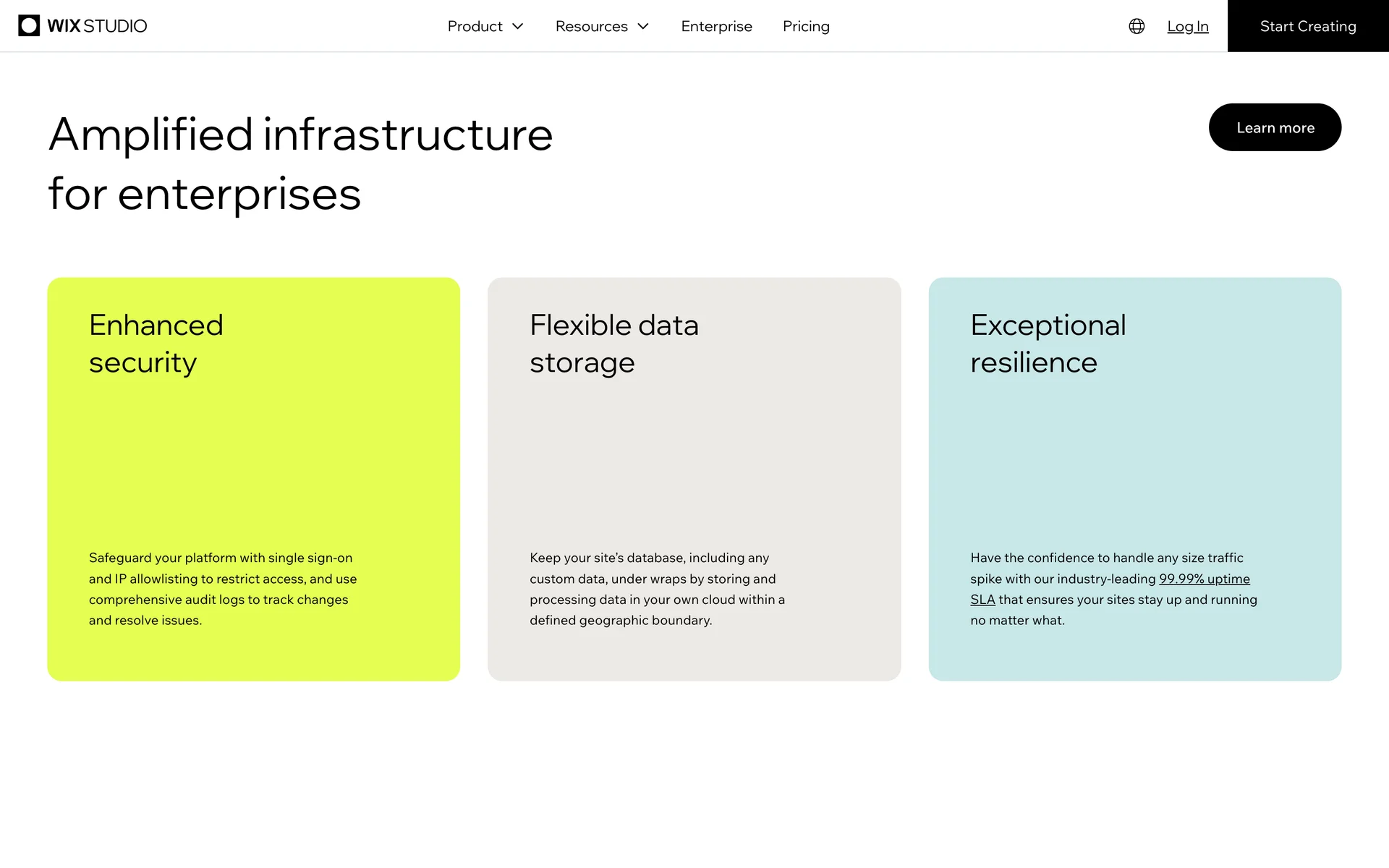Click the Product menu label

pyautogui.click(x=475, y=27)
